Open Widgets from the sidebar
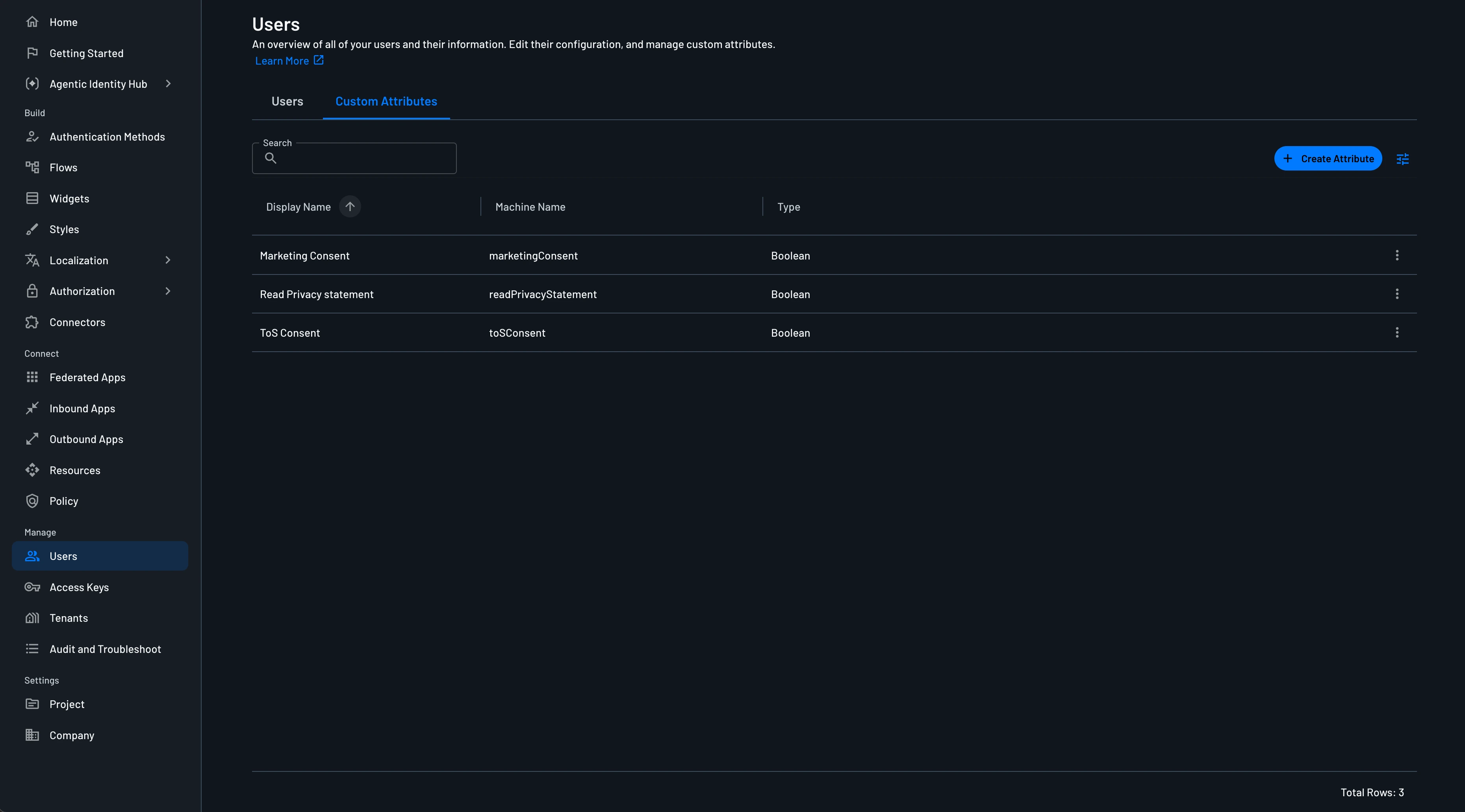The image size is (1465, 812). [100, 198]
